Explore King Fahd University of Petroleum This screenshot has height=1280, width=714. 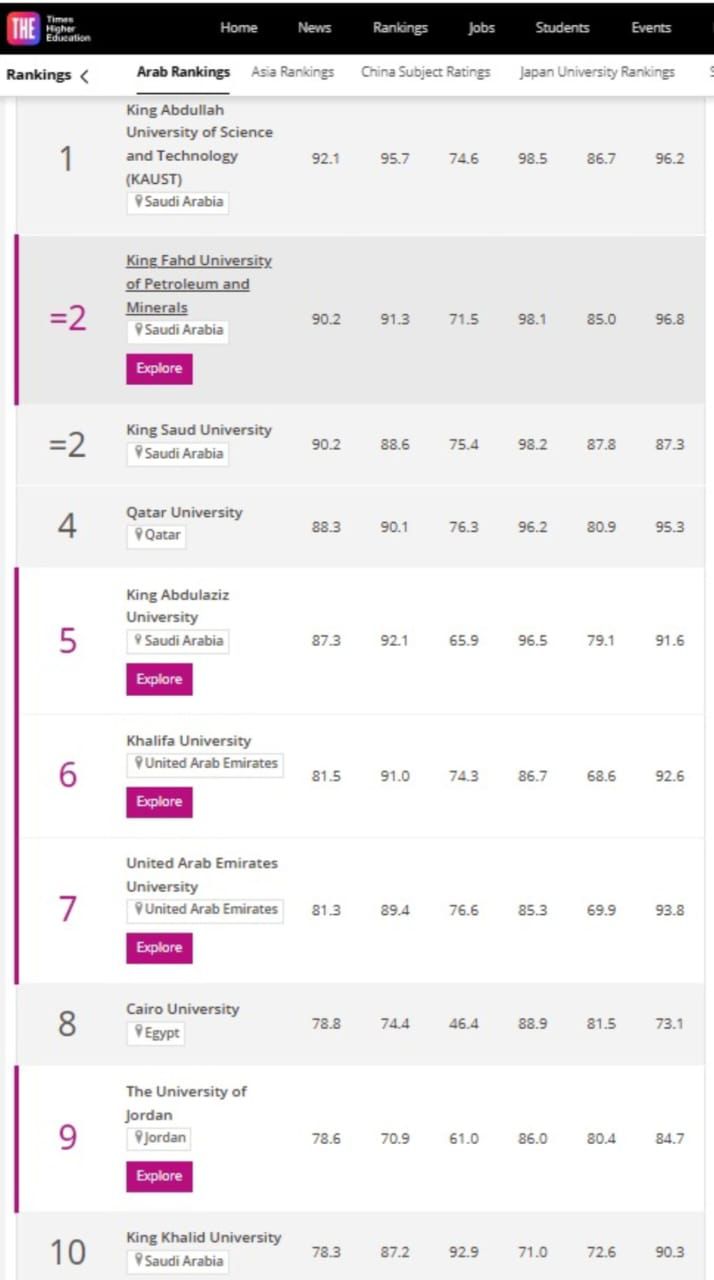[x=159, y=369]
